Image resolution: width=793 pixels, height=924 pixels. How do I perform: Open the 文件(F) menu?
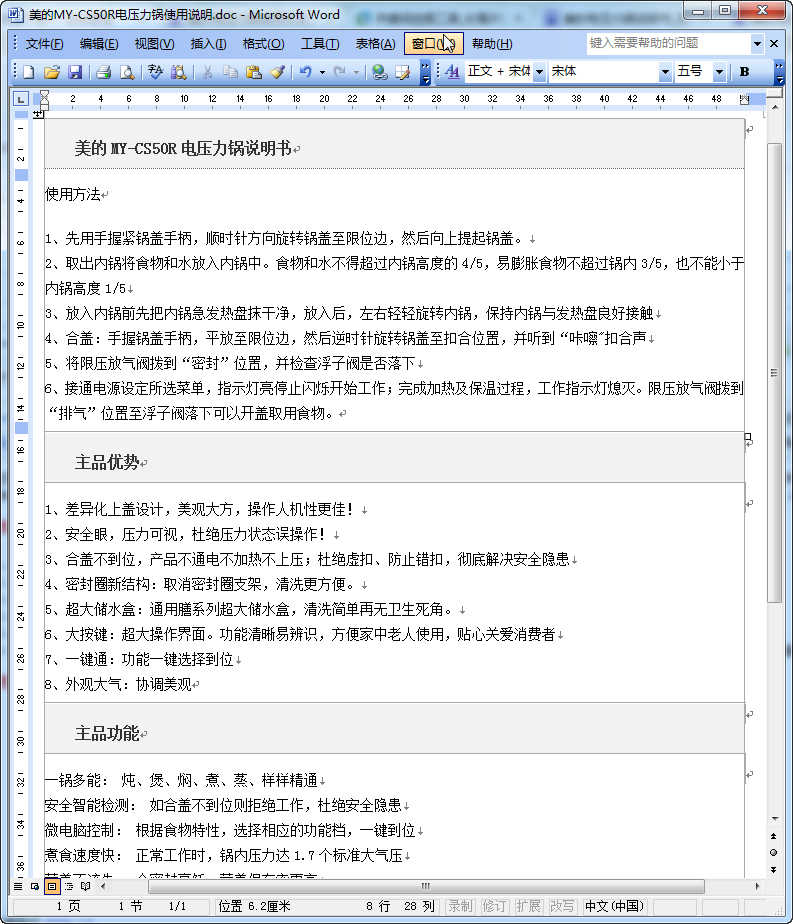click(44, 44)
